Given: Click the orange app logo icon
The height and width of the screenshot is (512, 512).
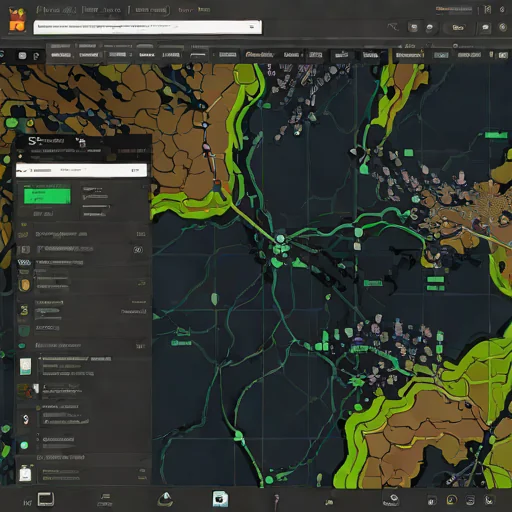Looking at the screenshot, I should point(17,20).
